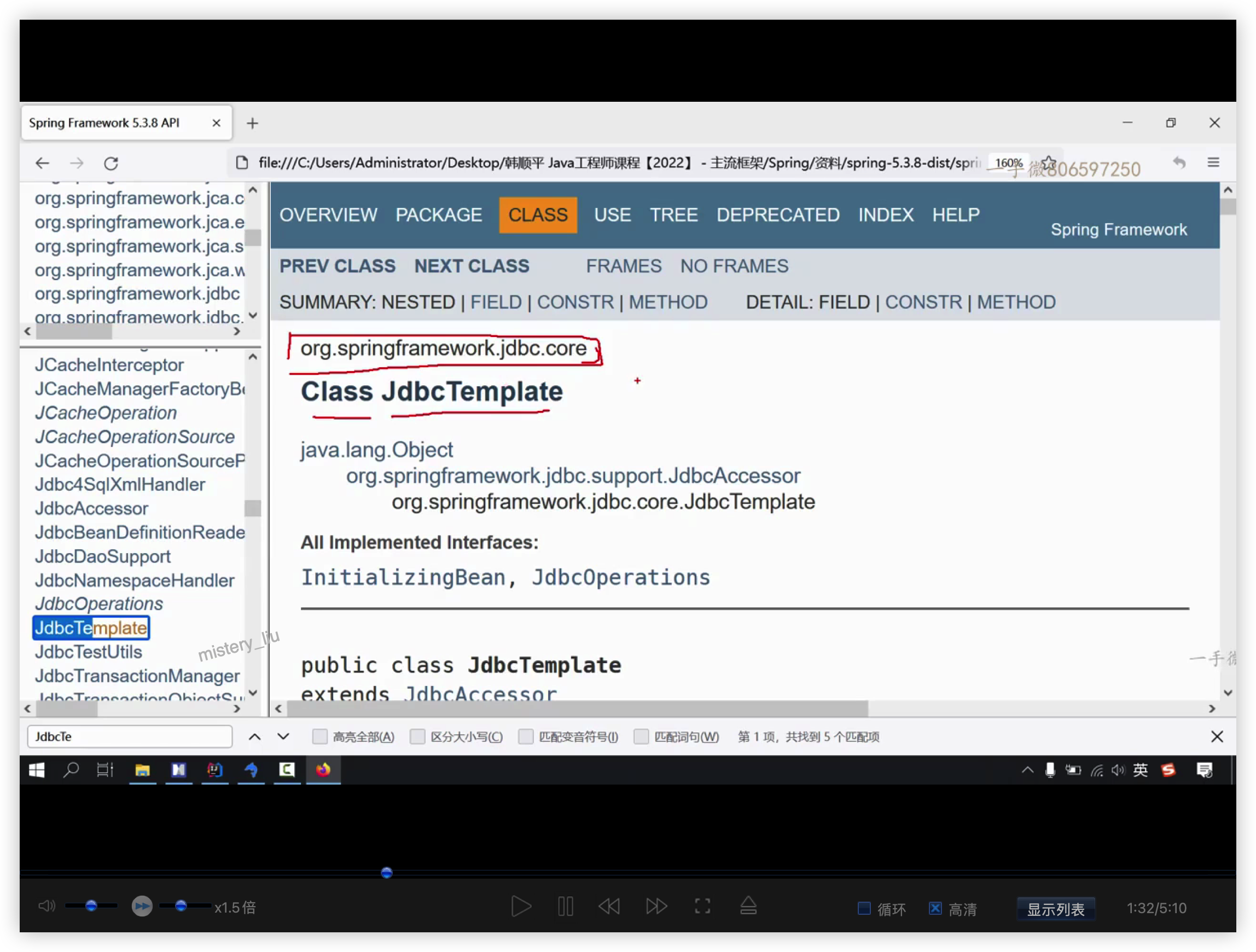Click the PACKAGE navigation tab
Screen dimensions: 1256x952
coord(439,215)
